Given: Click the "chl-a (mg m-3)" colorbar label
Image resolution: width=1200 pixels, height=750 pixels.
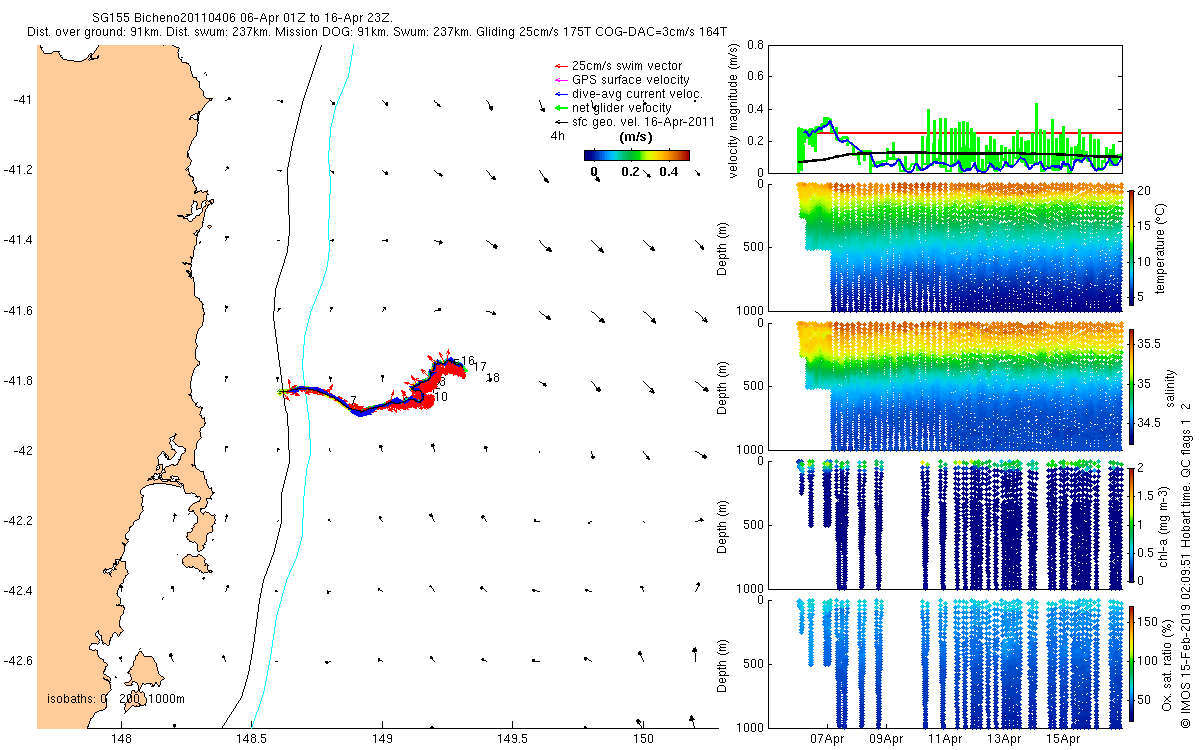Looking at the screenshot, I should (1164, 527).
